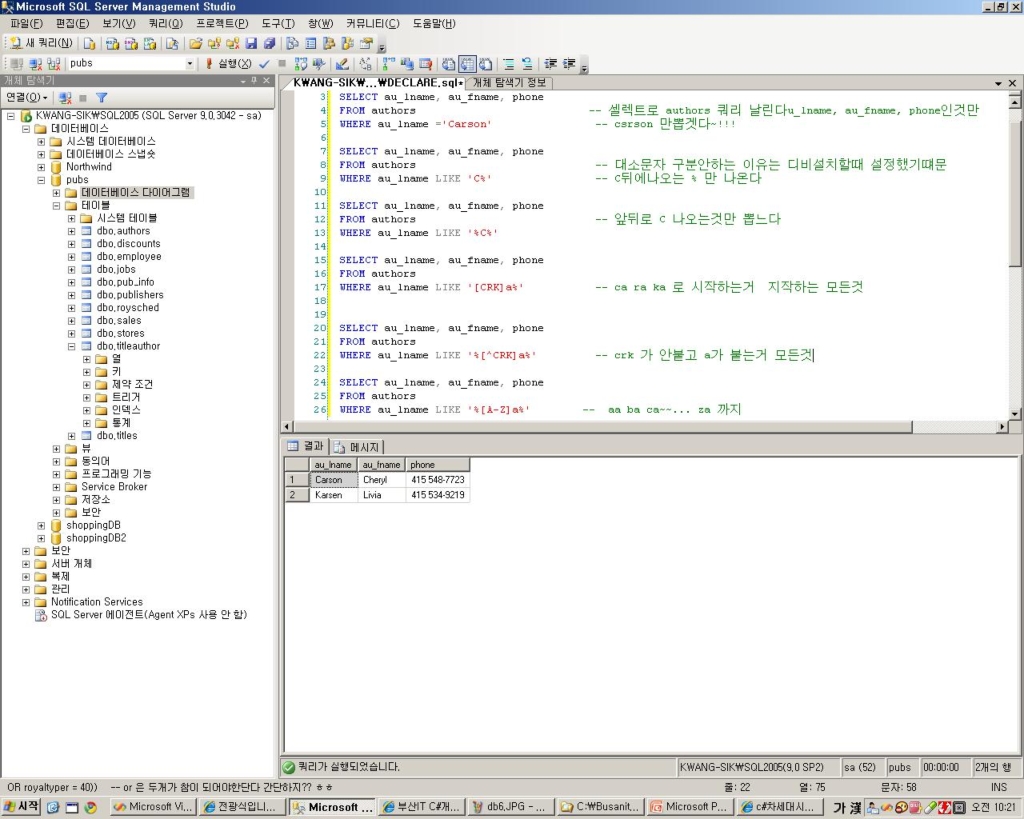This screenshot has height=819, width=1024.
Task: Show the Summary page icon
Action: pos(311,44)
